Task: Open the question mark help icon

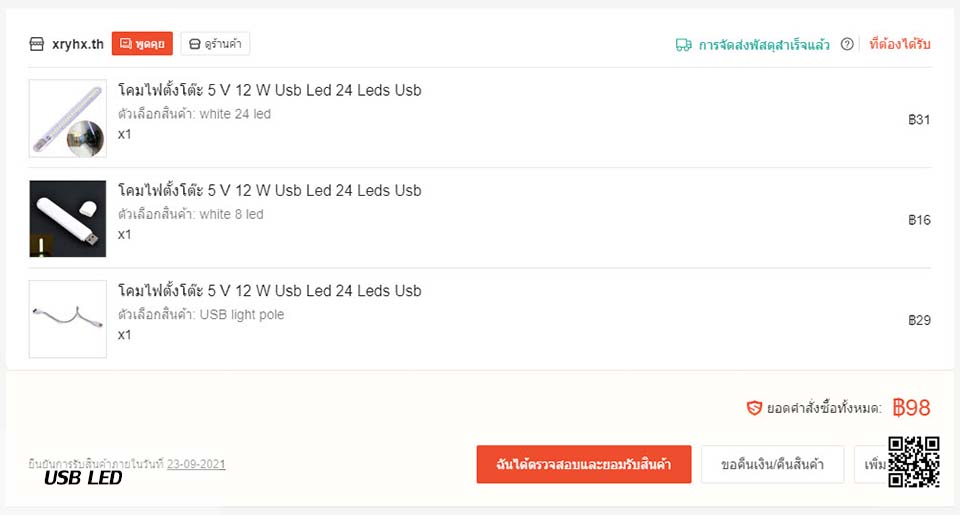Action: pos(847,44)
